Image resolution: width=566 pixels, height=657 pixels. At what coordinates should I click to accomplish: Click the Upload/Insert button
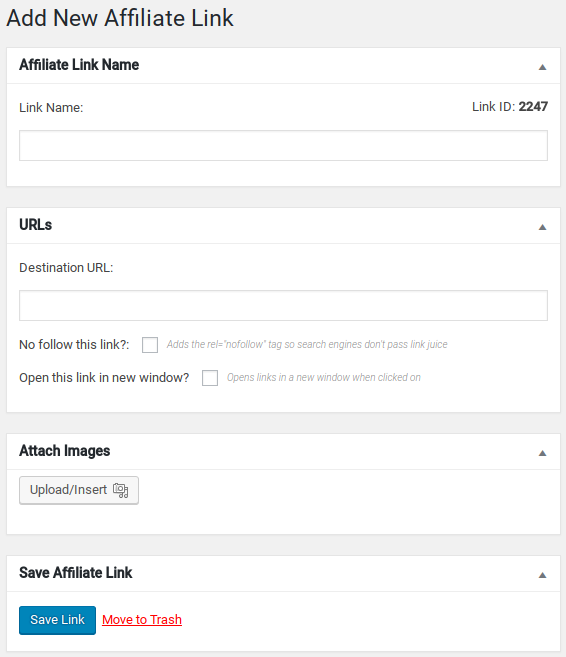(79, 490)
